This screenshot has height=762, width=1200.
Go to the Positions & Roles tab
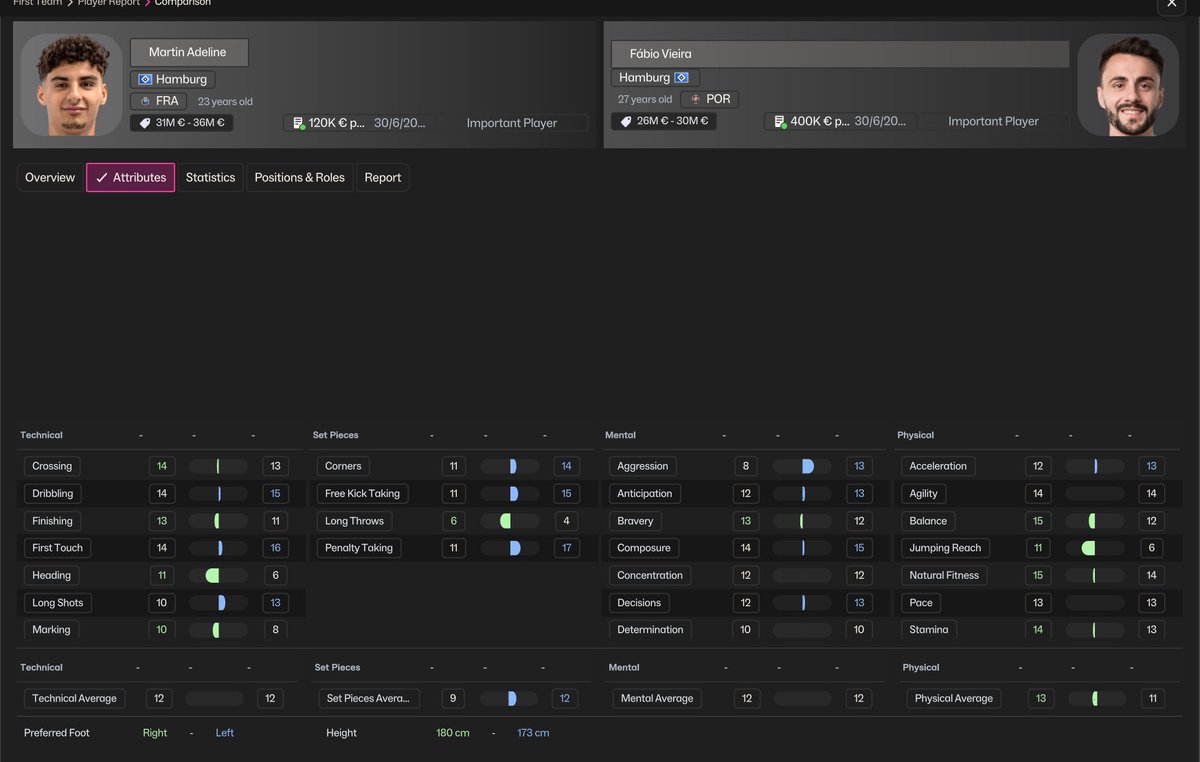coord(299,178)
